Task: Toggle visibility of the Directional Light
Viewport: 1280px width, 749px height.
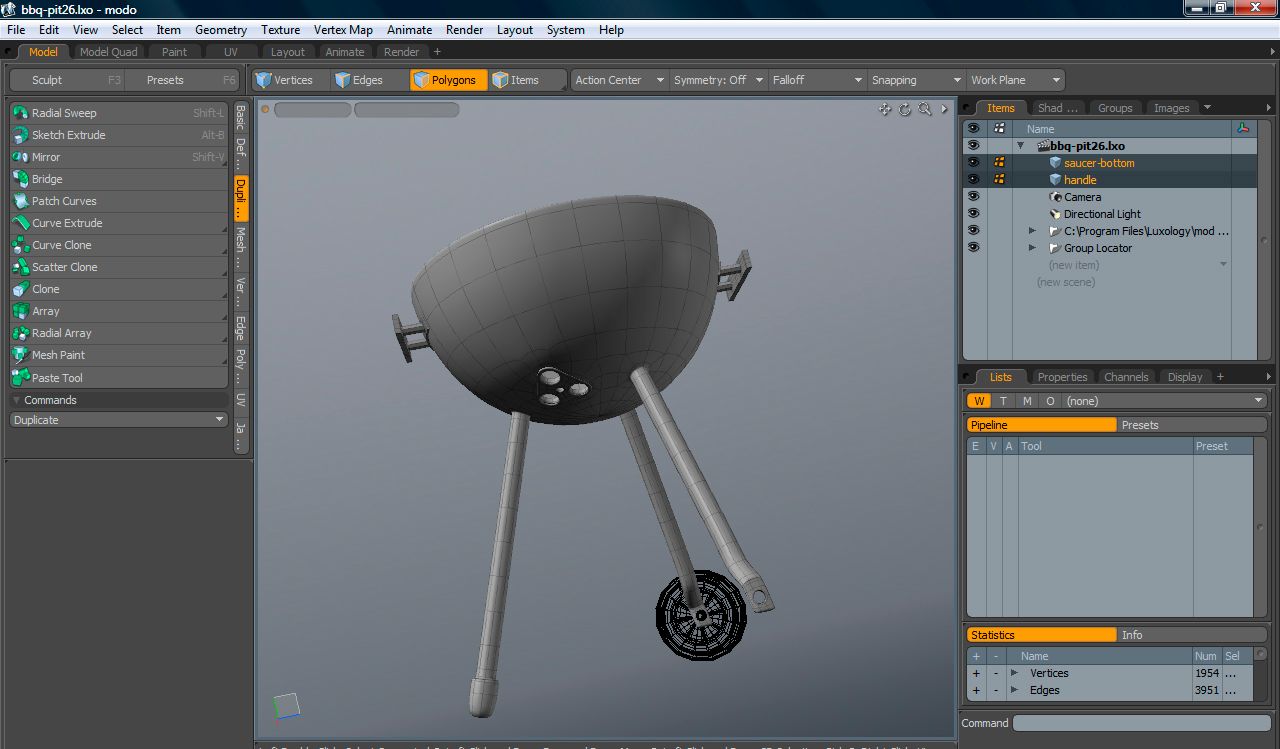Action: pyautogui.click(x=973, y=213)
